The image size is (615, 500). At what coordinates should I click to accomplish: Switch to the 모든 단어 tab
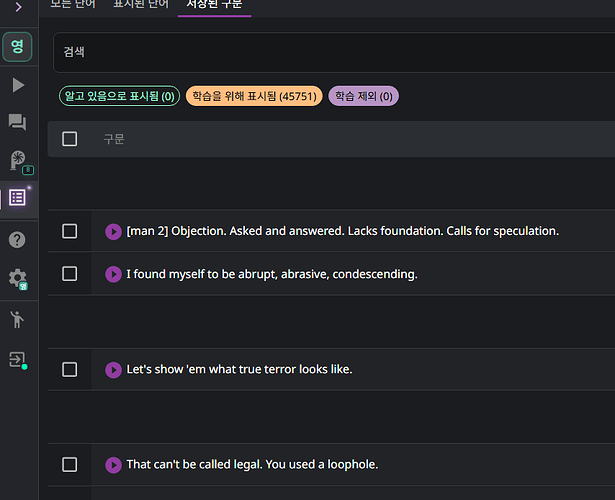pos(74,4)
